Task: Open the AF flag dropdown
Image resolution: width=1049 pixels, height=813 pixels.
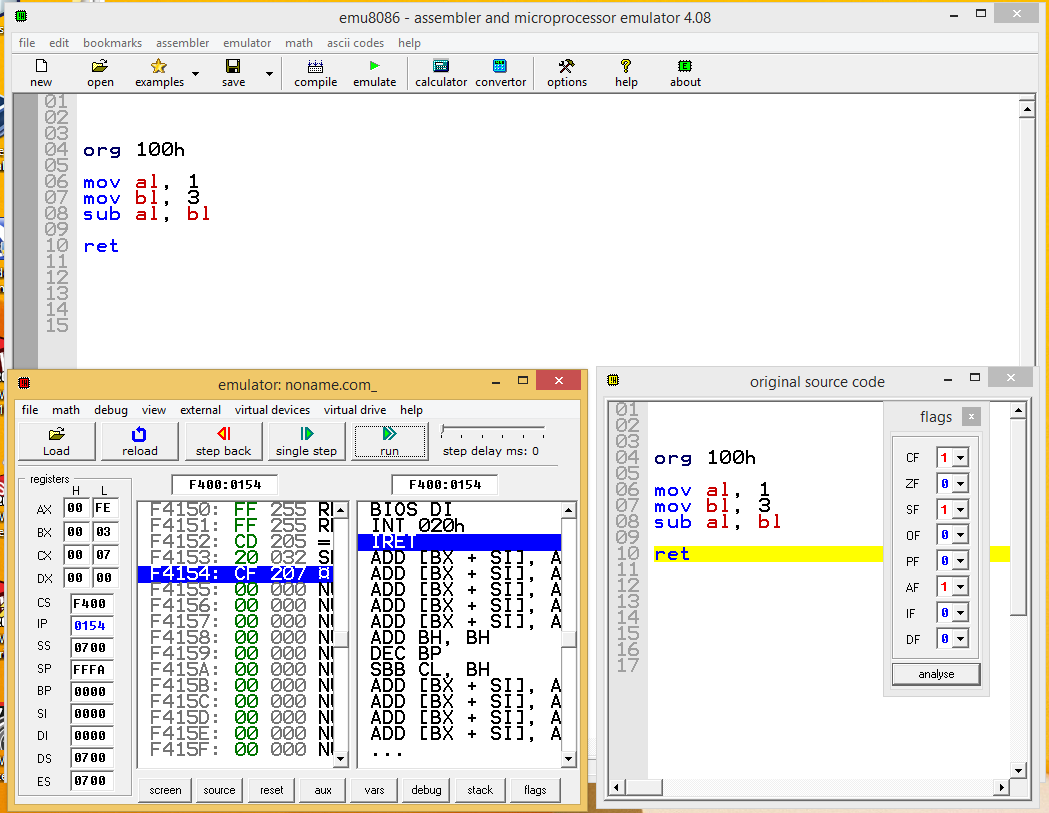Action: (961, 588)
